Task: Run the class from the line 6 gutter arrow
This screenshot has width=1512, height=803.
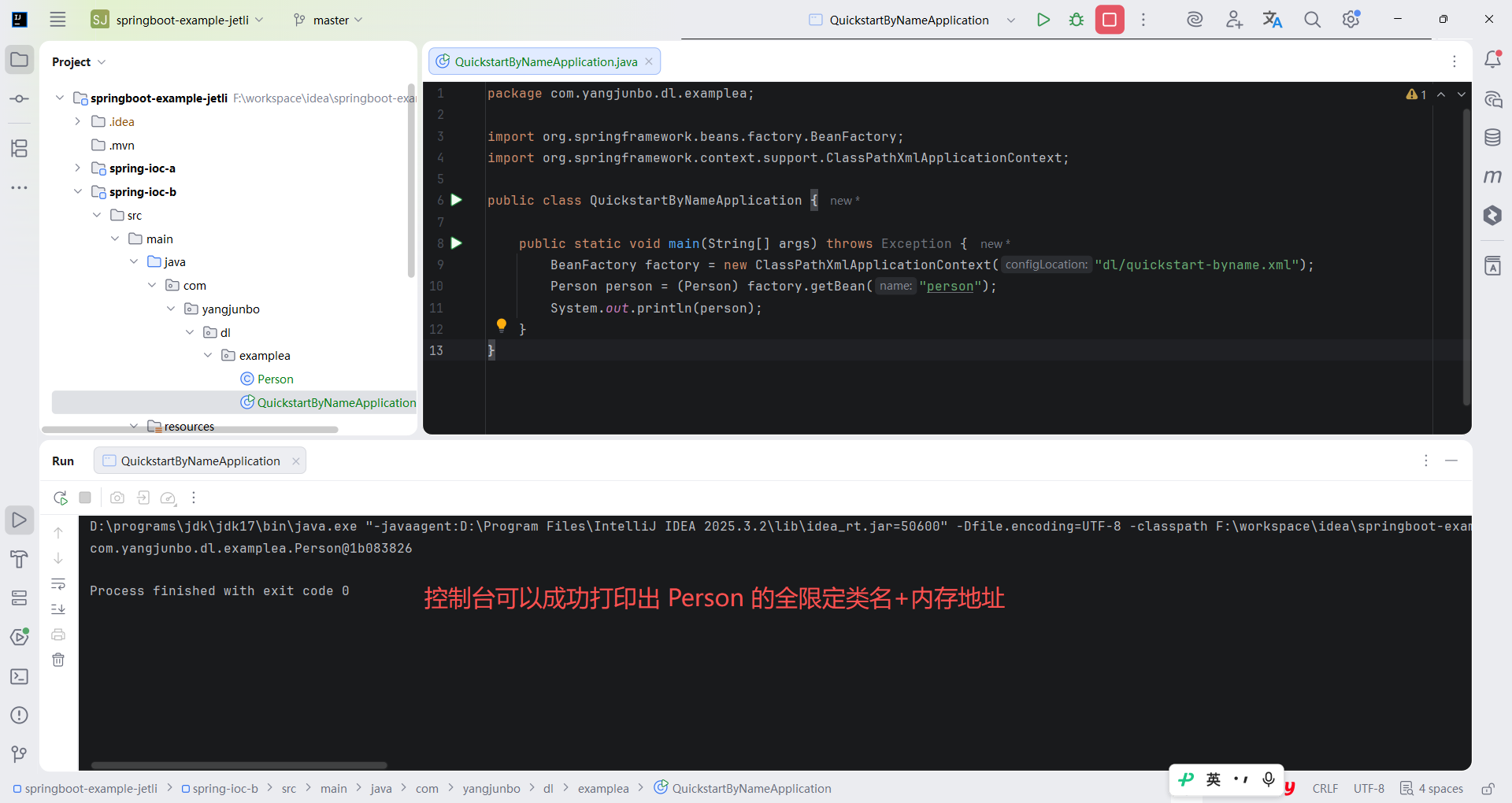Action: point(456,200)
